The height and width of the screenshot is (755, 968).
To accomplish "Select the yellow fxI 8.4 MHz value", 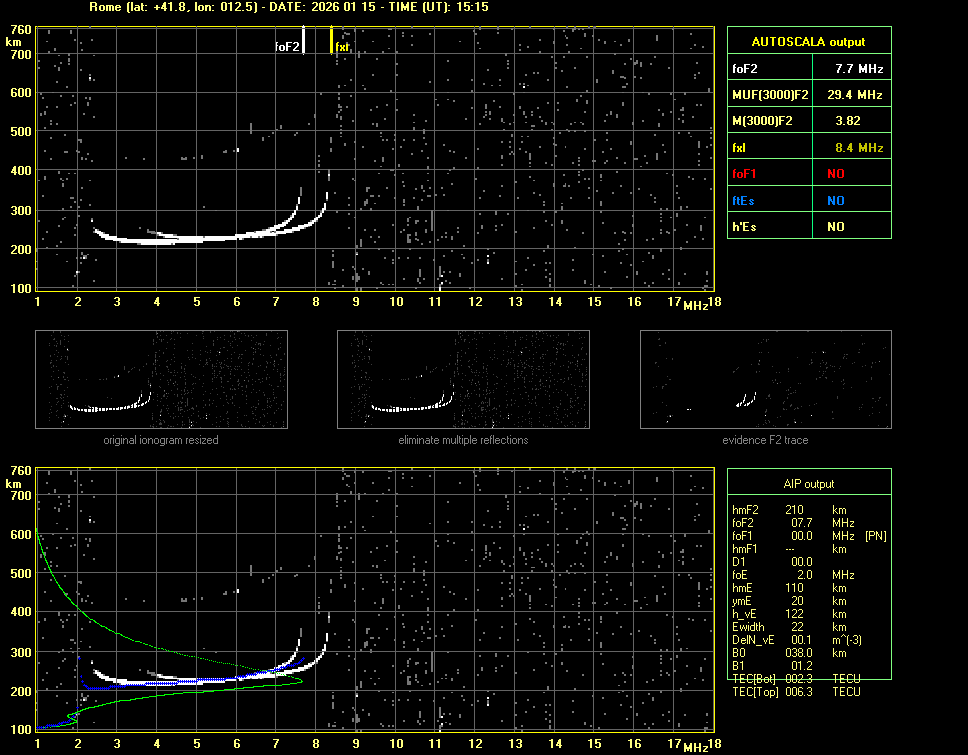I will pyautogui.click(x=859, y=148).
